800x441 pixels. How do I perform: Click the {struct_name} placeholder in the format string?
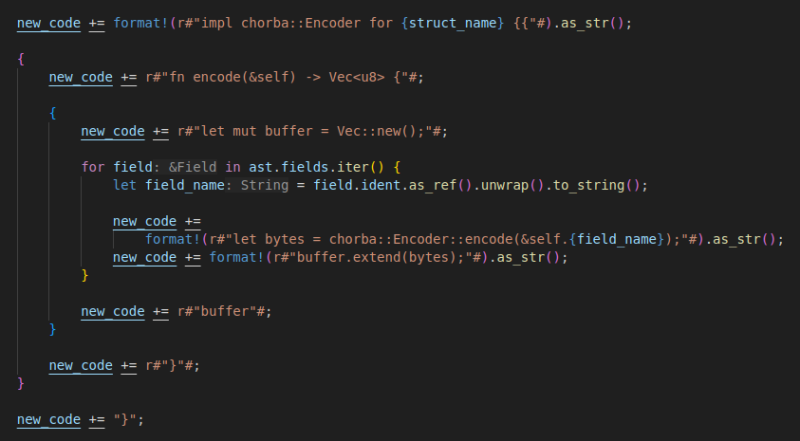point(454,22)
